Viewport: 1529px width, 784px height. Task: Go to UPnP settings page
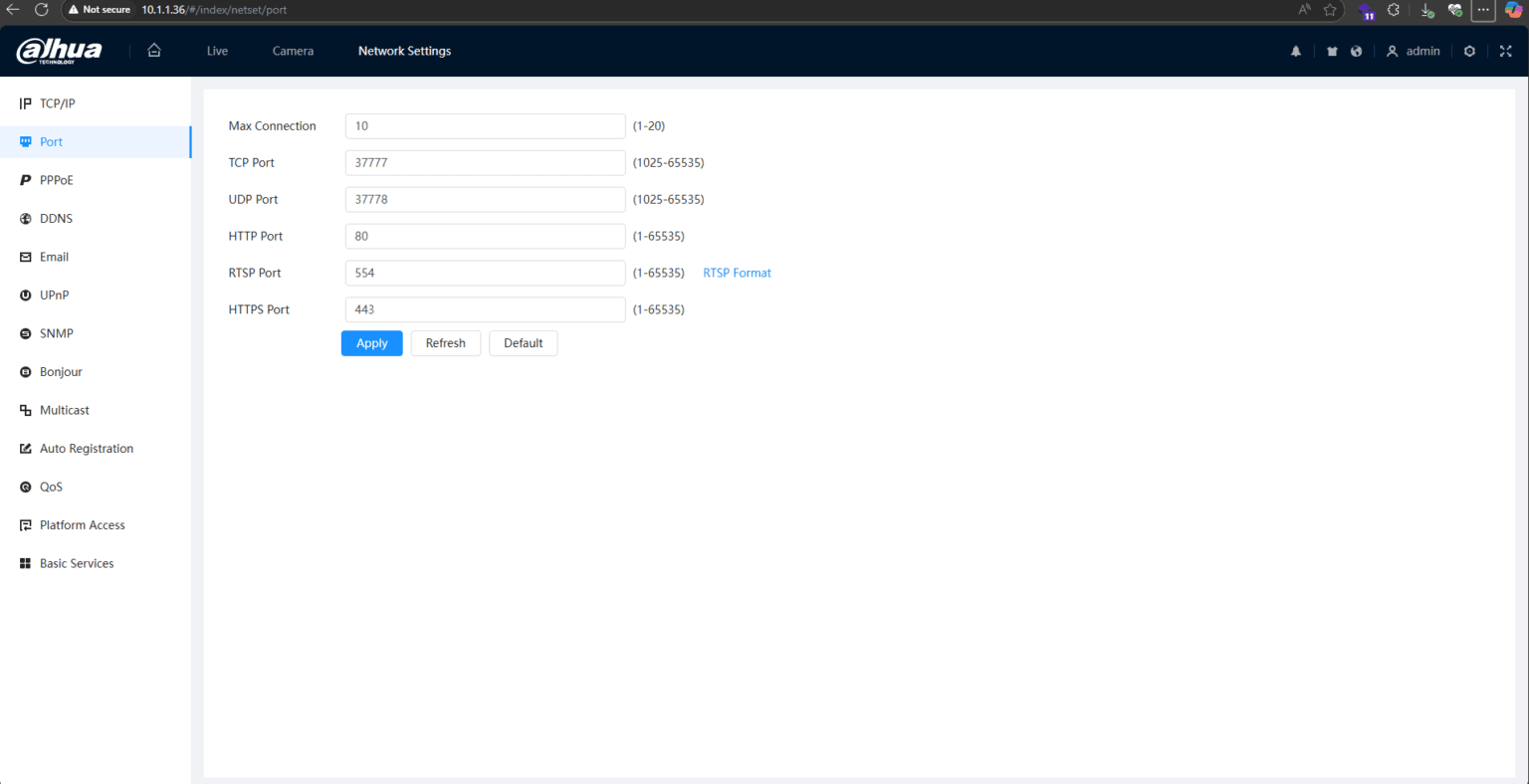54,295
